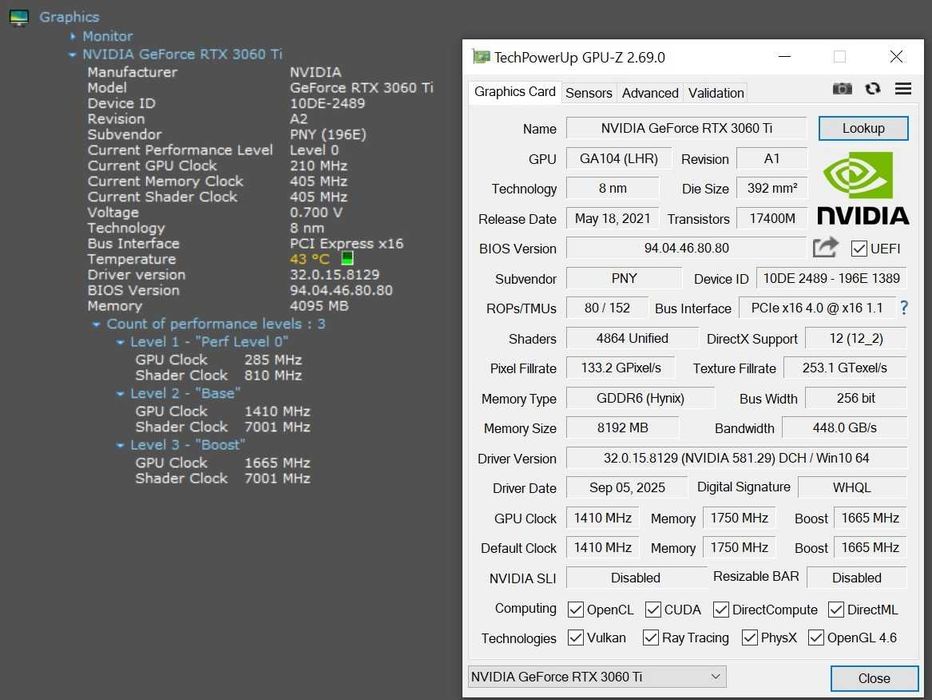
Task: Click the Digital Signature WHQL field
Action: click(852, 488)
